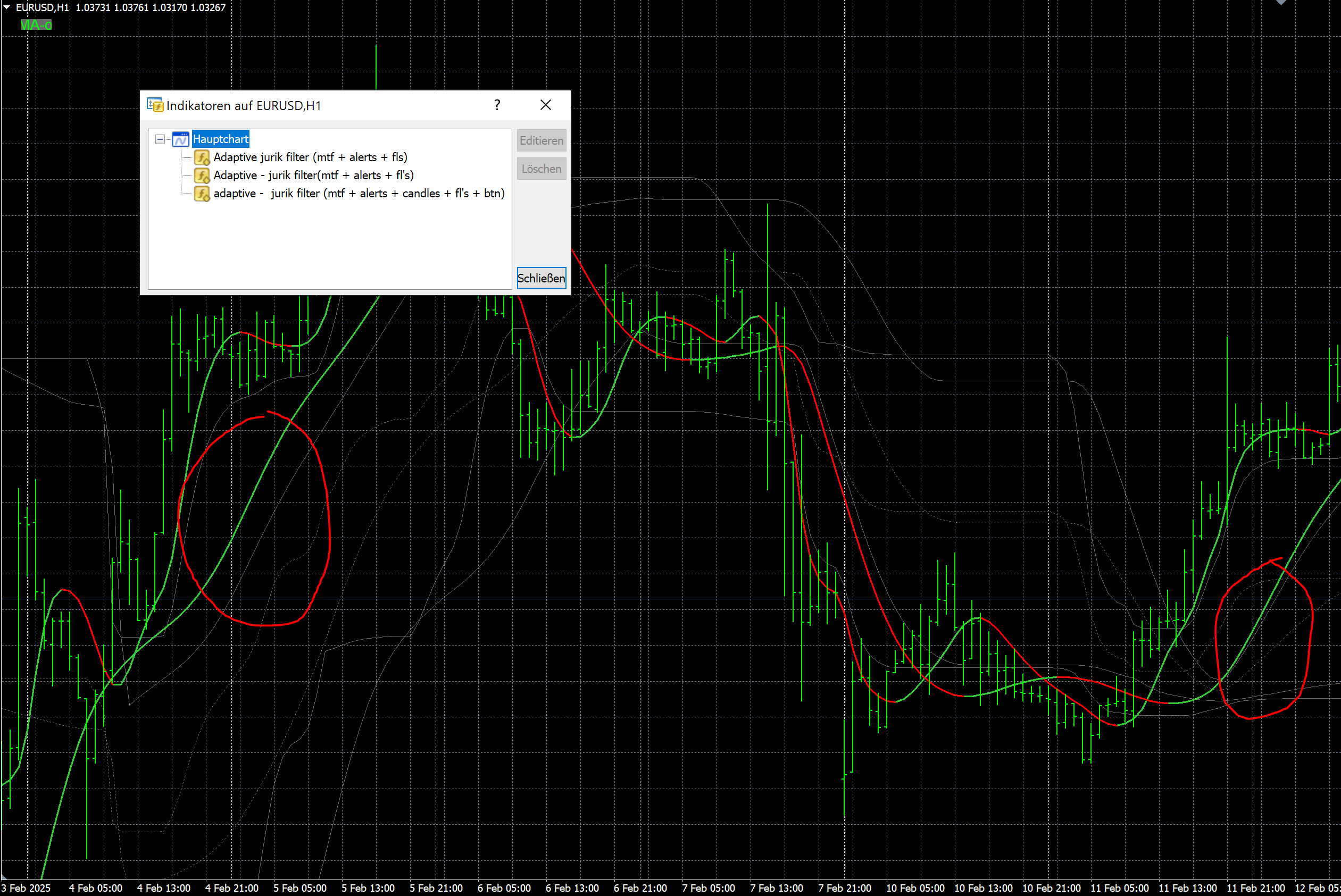Click the chart shift triangle marker at top
This screenshot has width=1341, height=896.
(1280, 2)
